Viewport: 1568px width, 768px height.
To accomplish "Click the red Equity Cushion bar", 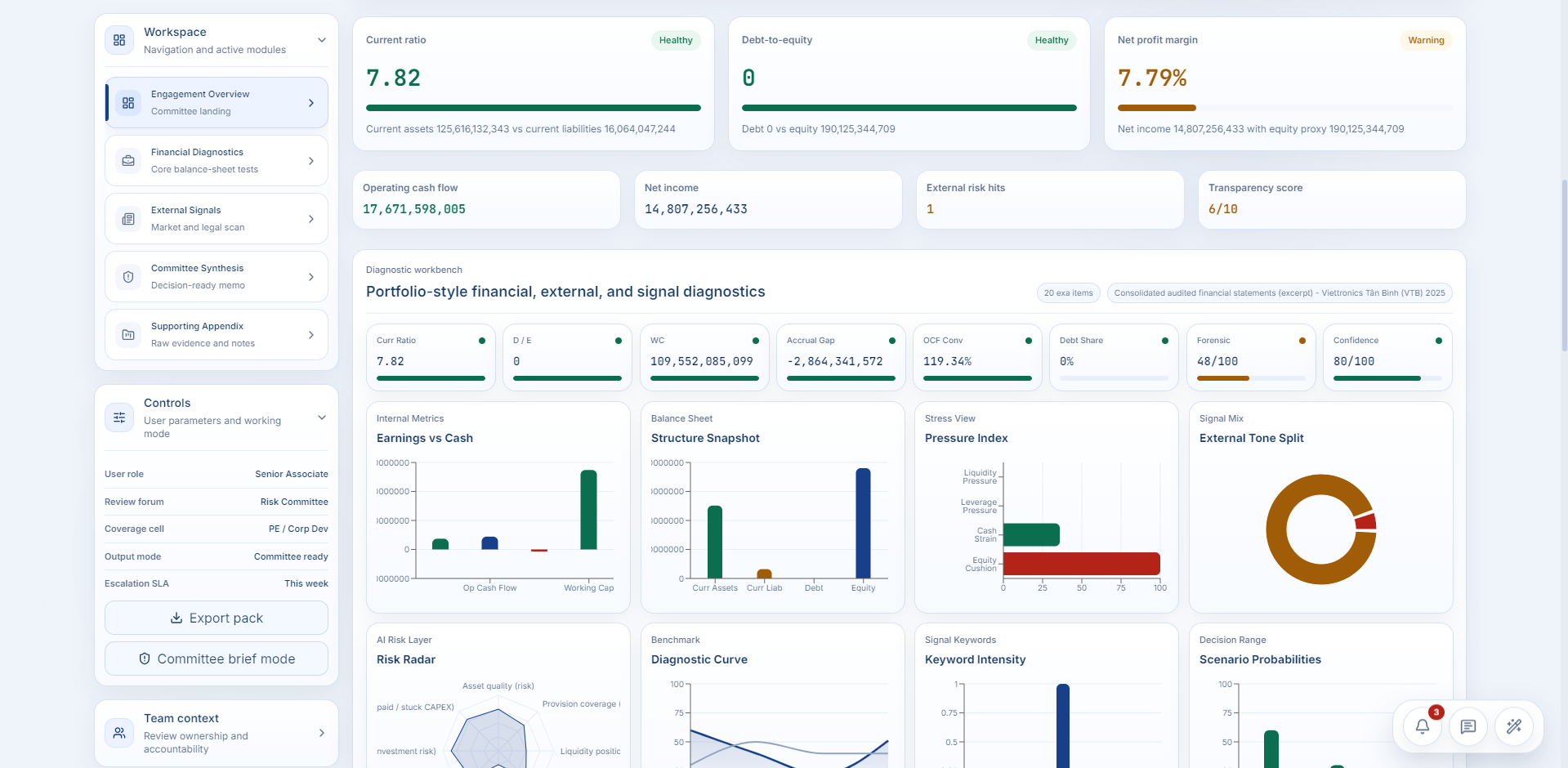I will pyautogui.click(x=1082, y=564).
